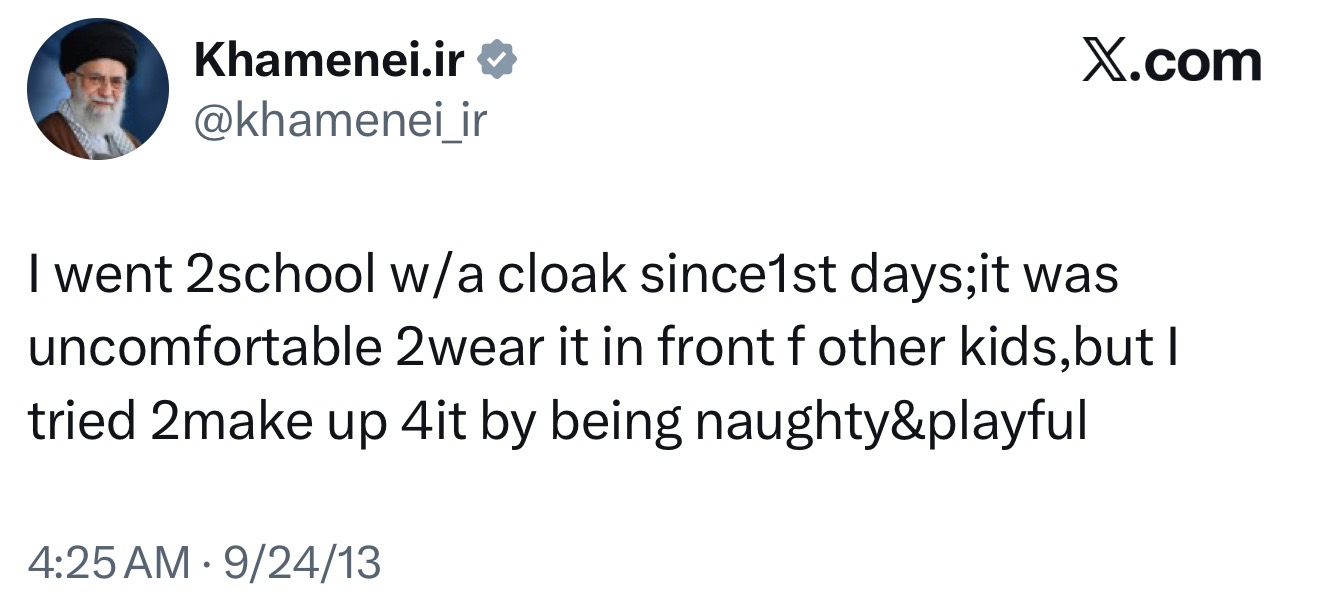Click the round profile avatar photo
The width and height of the screenshot is (1320, 607).
[98, 89]
